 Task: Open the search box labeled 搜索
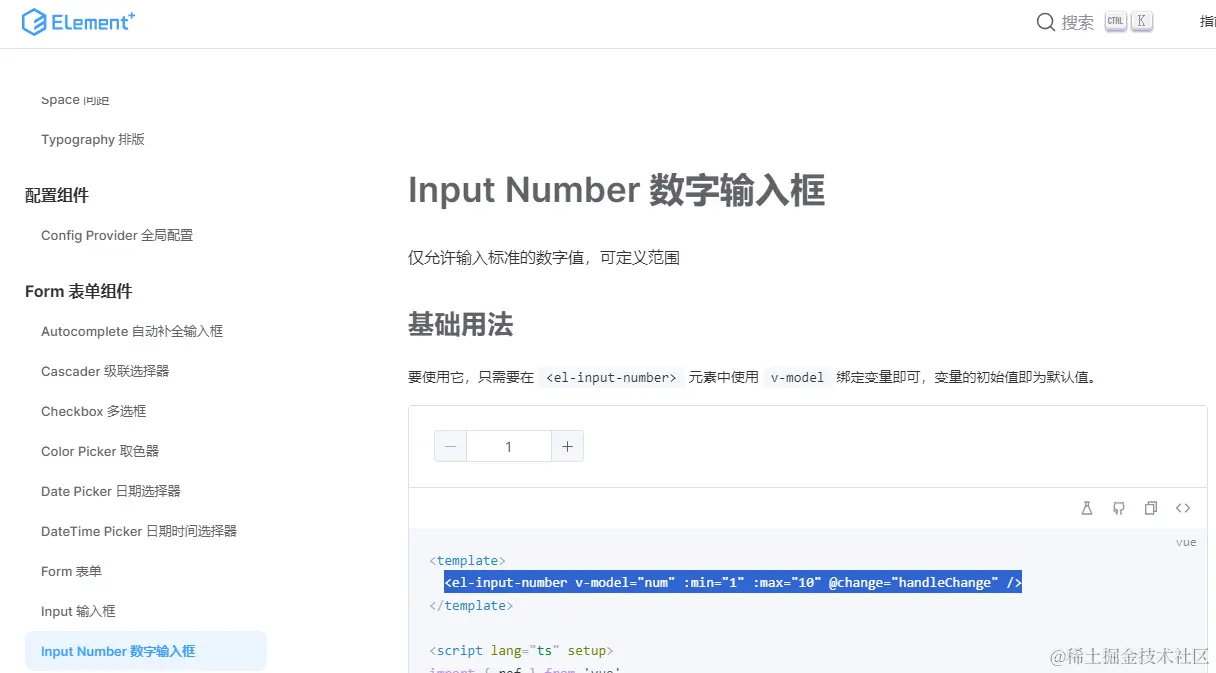[1094, 22]
